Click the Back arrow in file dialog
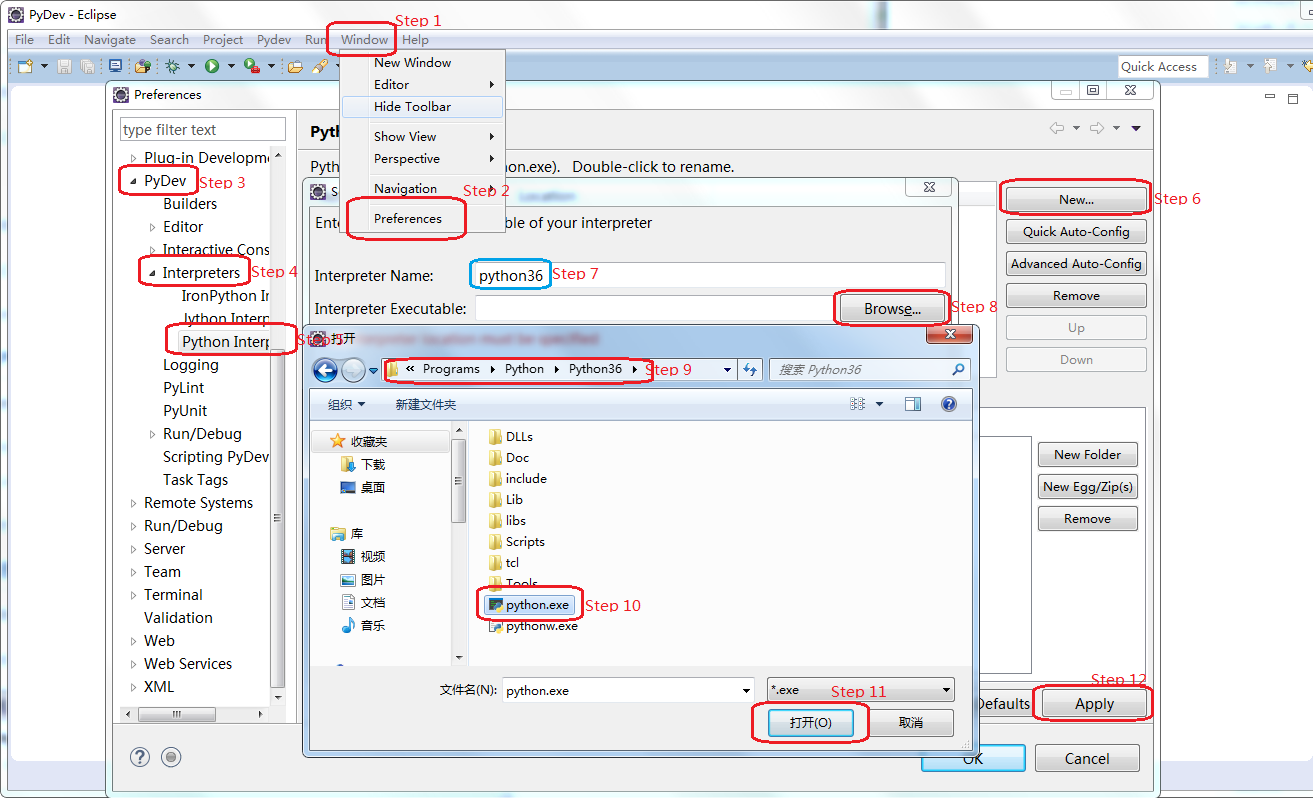This screenshot has width=1313, height=798. [325, 370]
